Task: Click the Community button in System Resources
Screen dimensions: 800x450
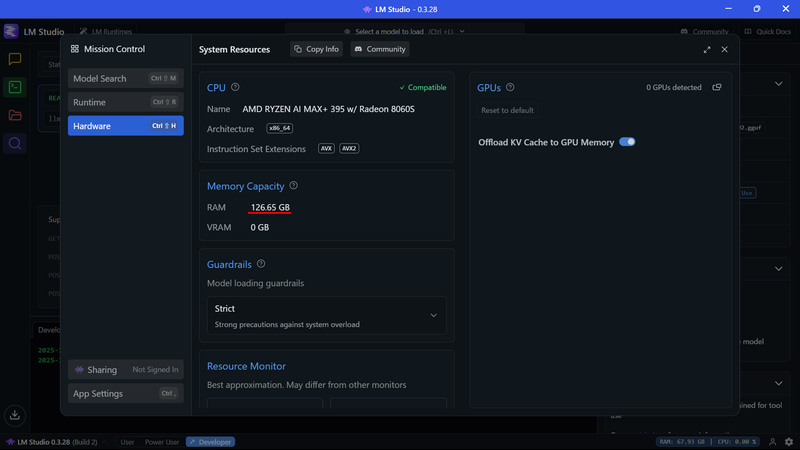Action: pyautogui.click(x=380, y=49)
